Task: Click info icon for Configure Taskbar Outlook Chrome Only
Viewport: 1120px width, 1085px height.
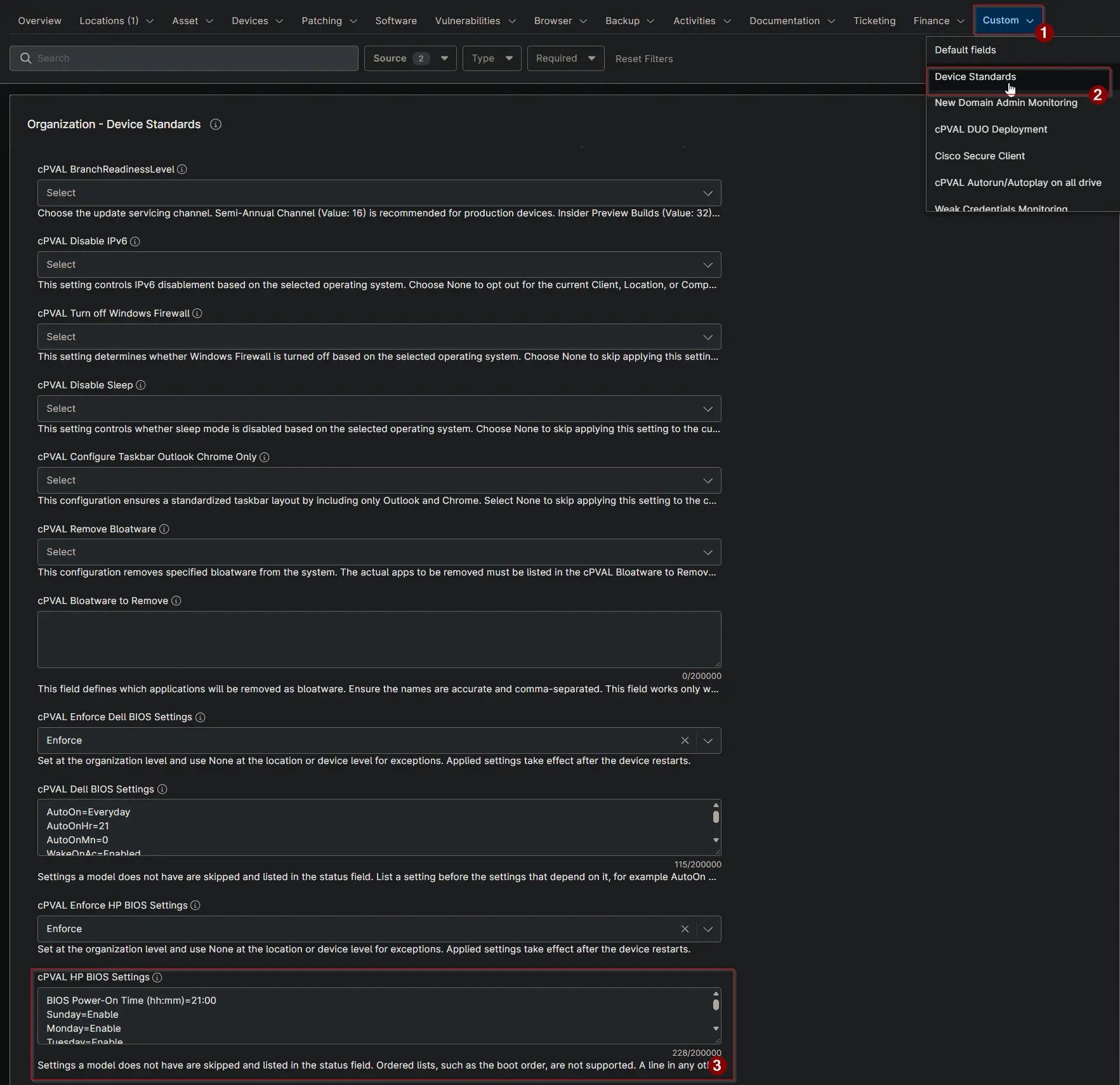Action: [x=265, y=457]
